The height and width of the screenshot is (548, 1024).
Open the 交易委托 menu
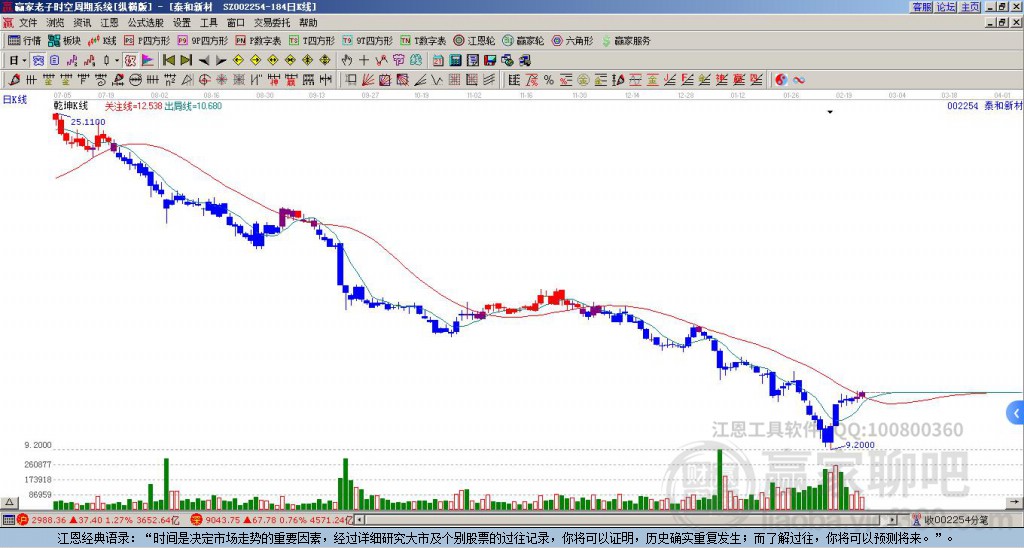pos(272,23)
